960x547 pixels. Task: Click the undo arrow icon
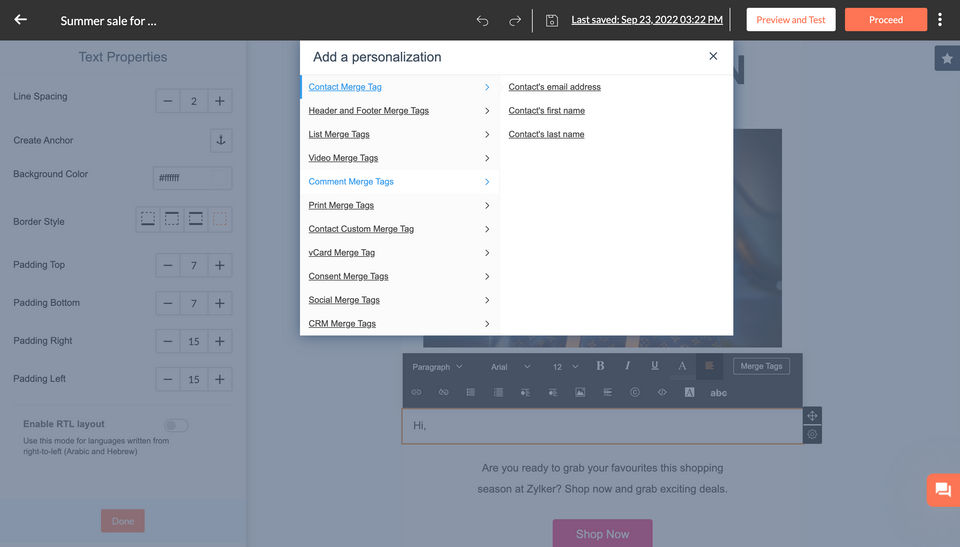pyautogui.click(x=483, y=20)
